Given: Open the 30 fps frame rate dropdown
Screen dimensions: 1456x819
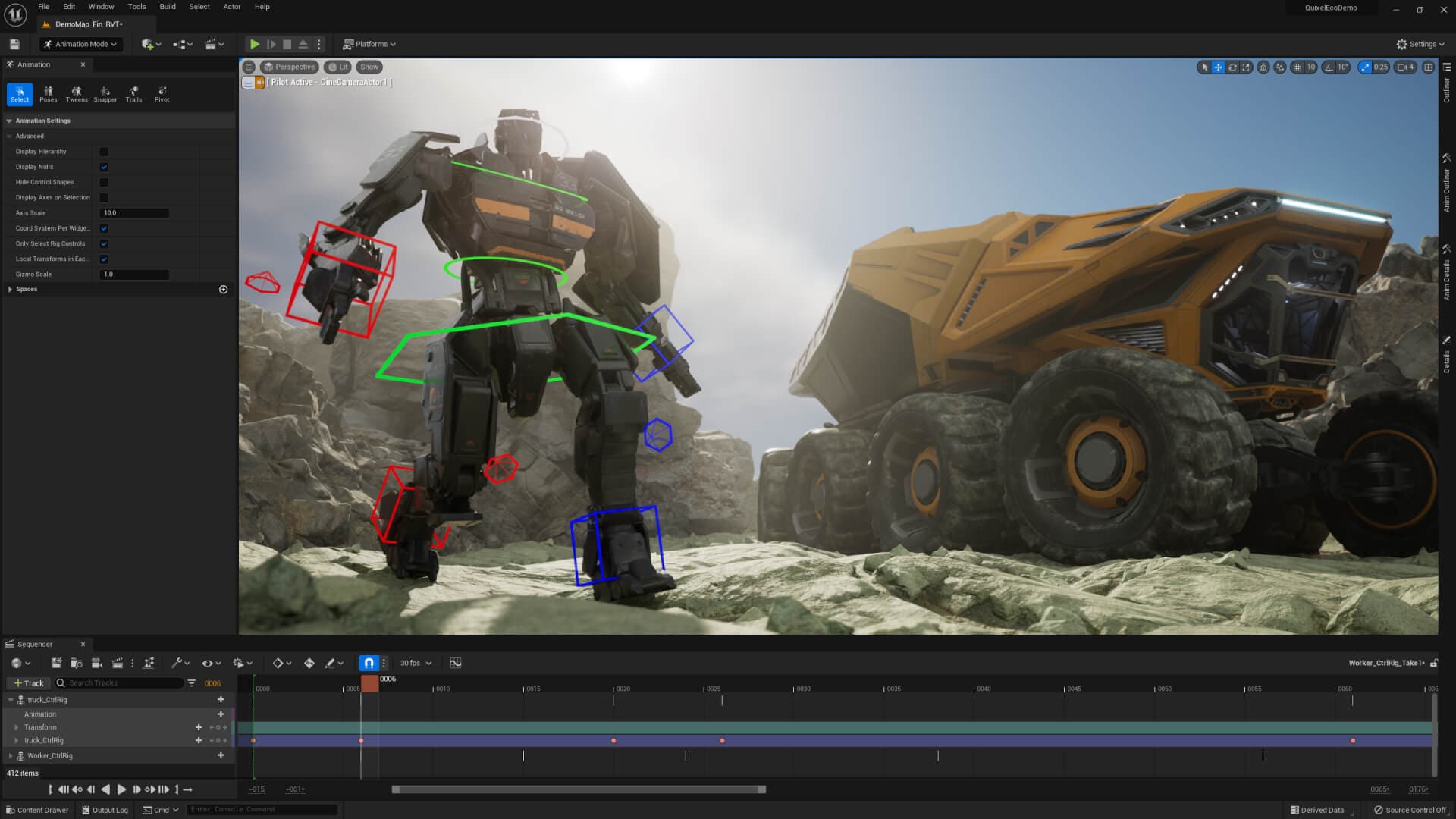Looking at the screenshot, I should tap(413, 662).
